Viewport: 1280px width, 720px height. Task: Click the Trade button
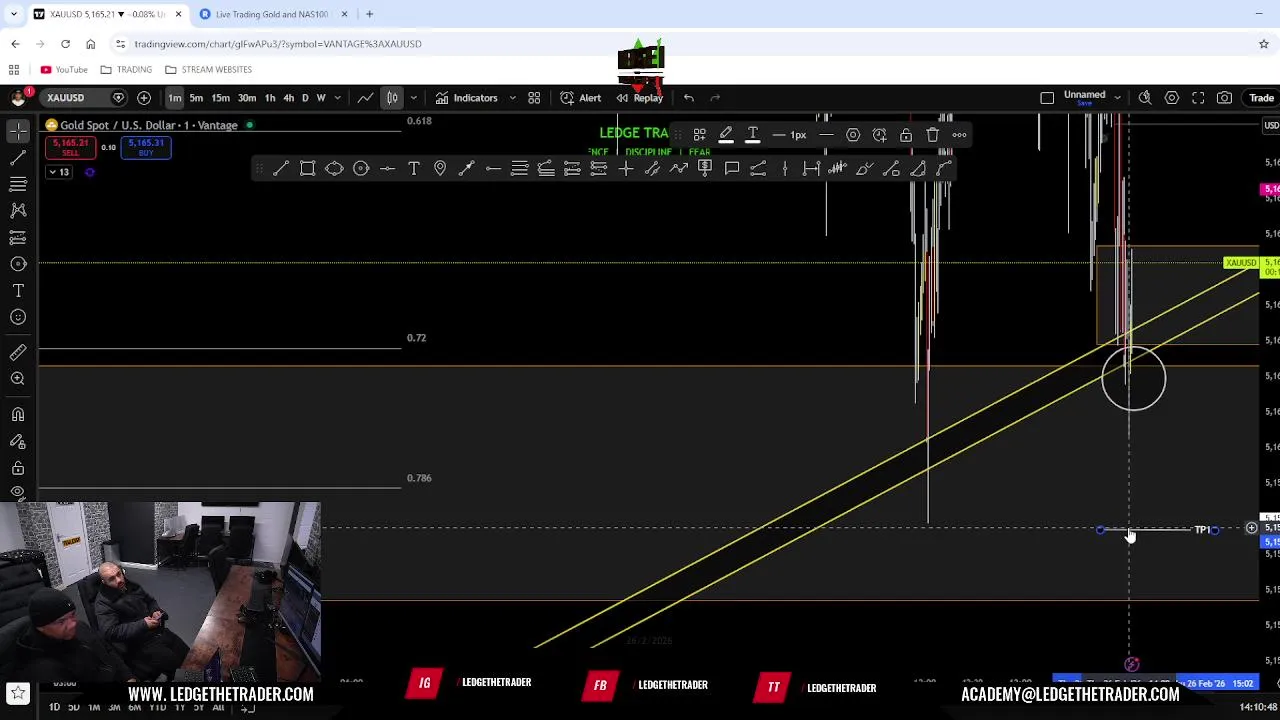pos(1261,98)
